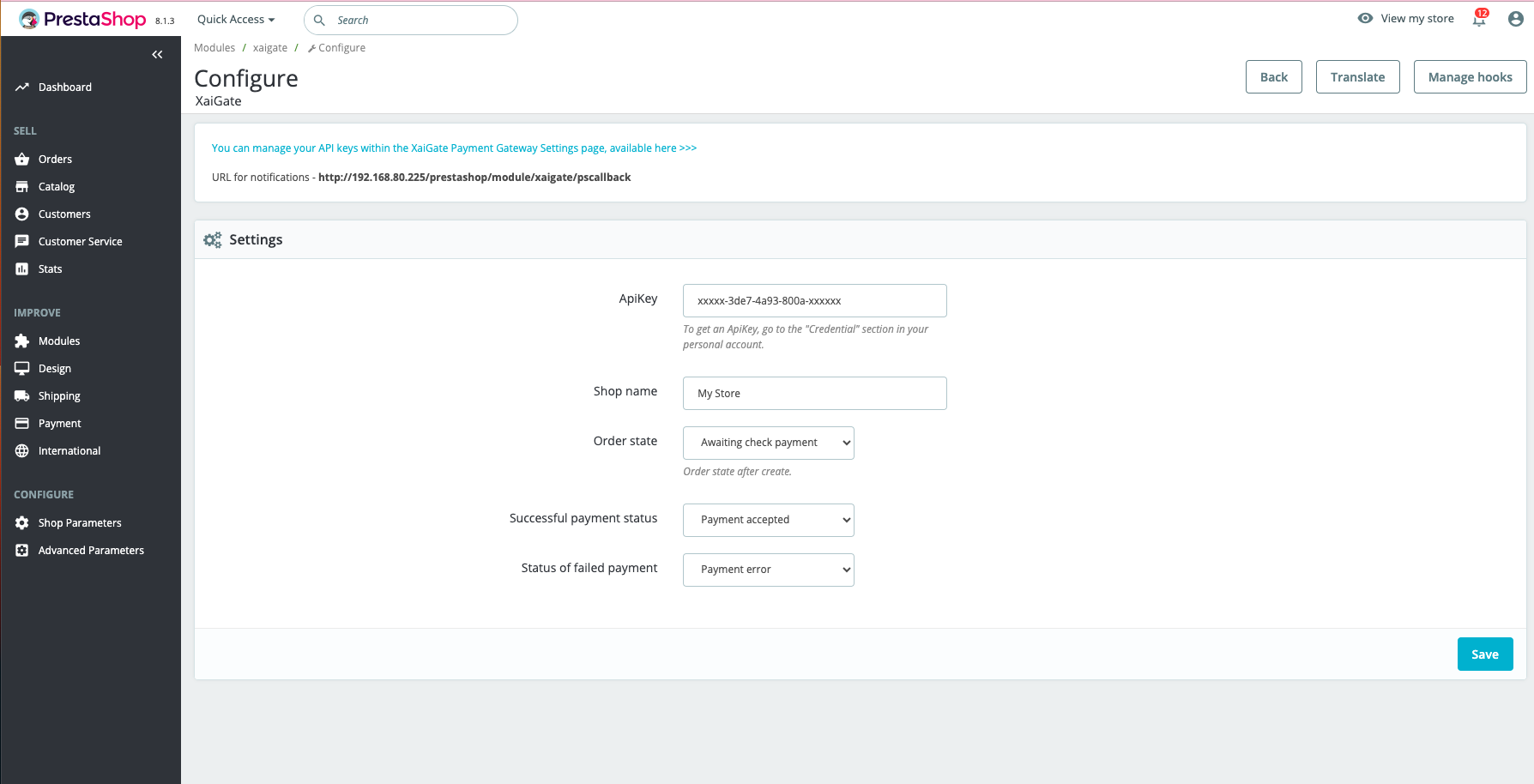Open the Design monitor icon
The height and width of the screenshot is (784, 1534).
click(x=22, y=368)
